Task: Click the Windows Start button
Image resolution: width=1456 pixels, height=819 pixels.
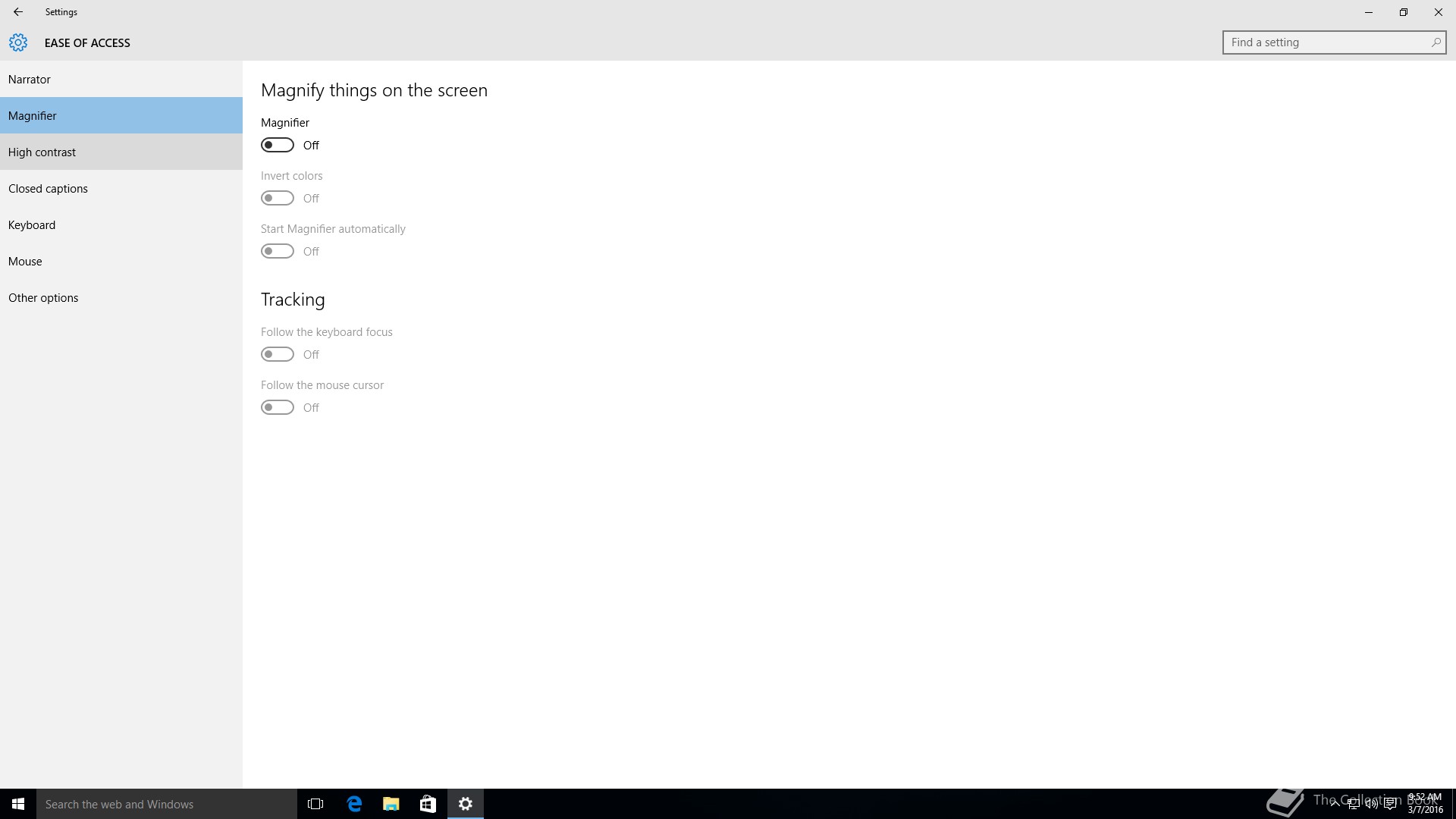Action: click(18, 804)
